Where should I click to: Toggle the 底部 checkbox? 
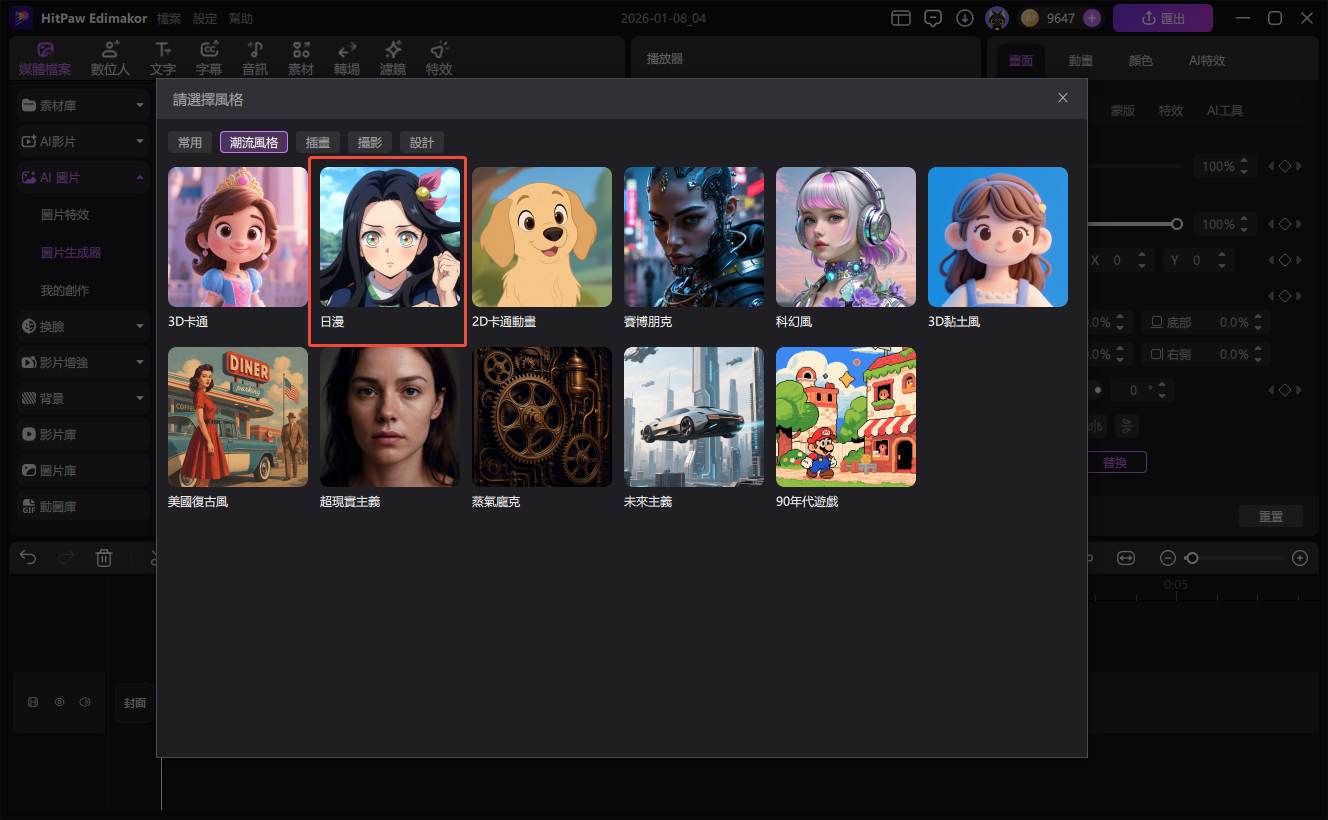point(1157,322)
